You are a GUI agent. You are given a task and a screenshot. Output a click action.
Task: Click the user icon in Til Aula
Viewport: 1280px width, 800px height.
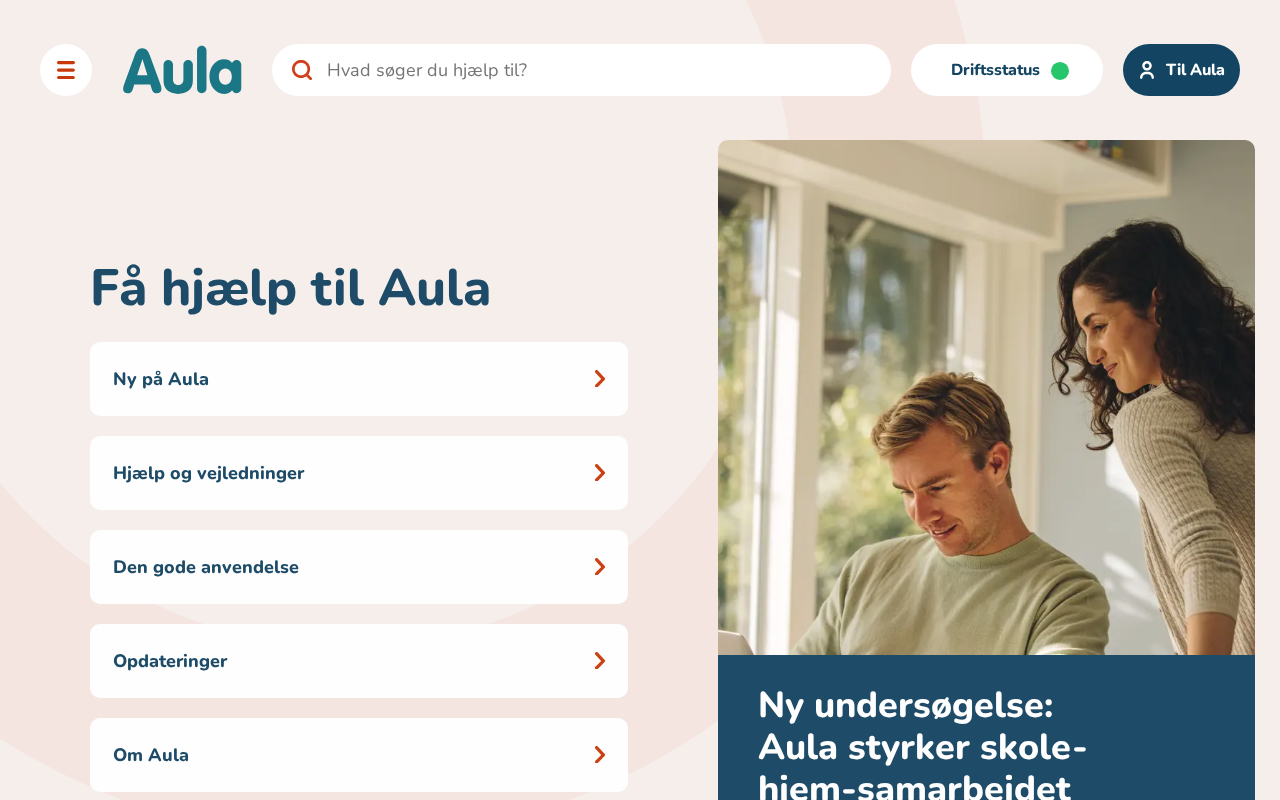(1147, 70)
